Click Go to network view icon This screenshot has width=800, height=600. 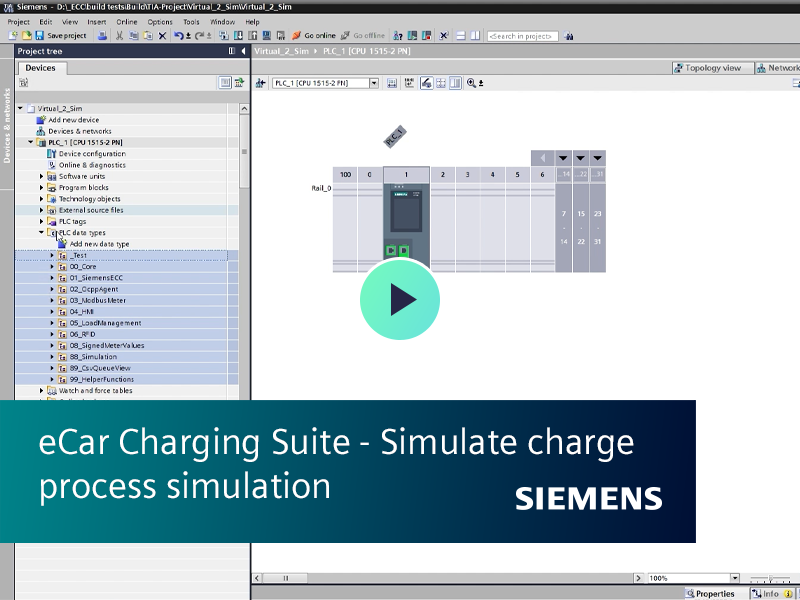tap(261, 83)
